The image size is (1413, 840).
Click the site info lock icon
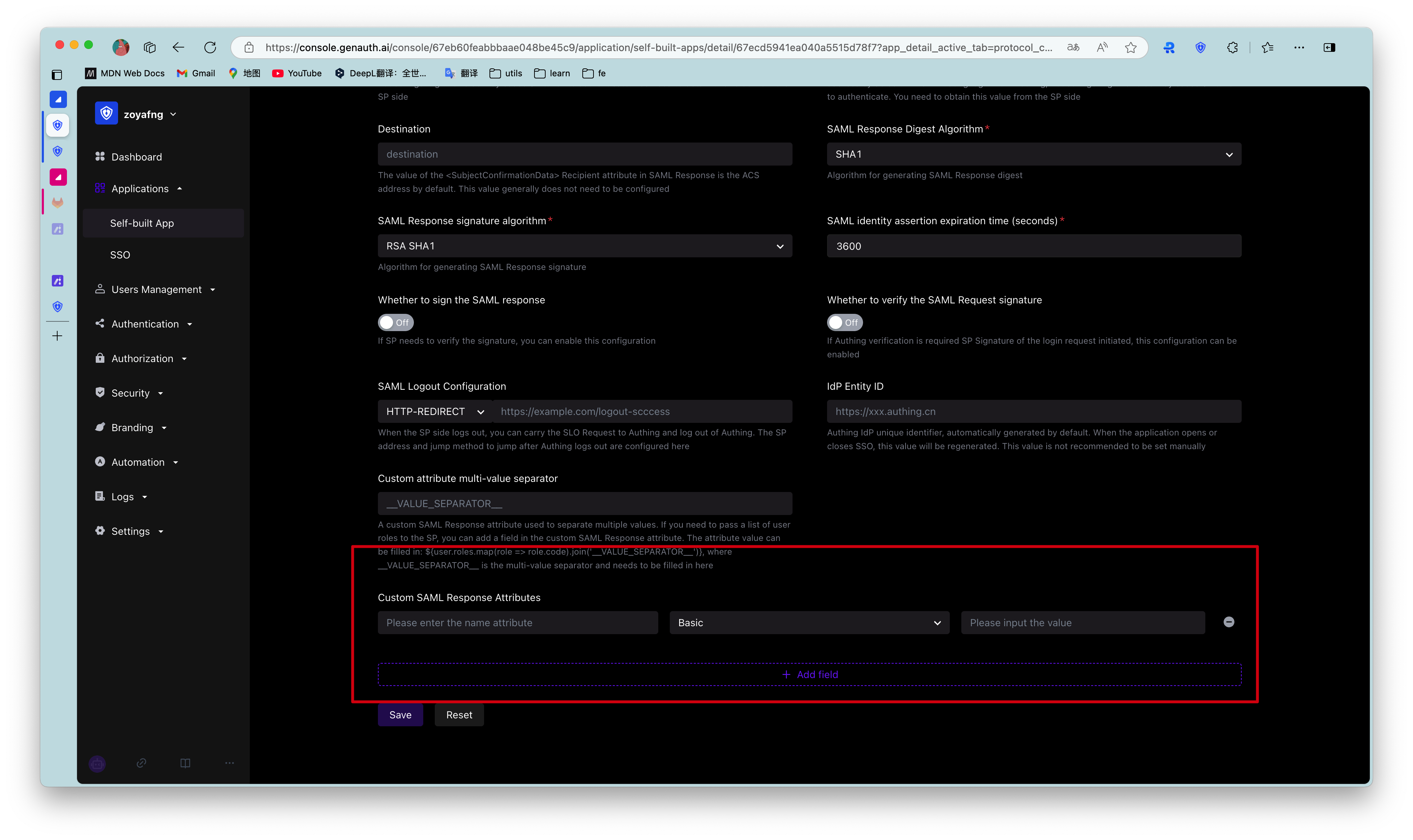[249, 48]
